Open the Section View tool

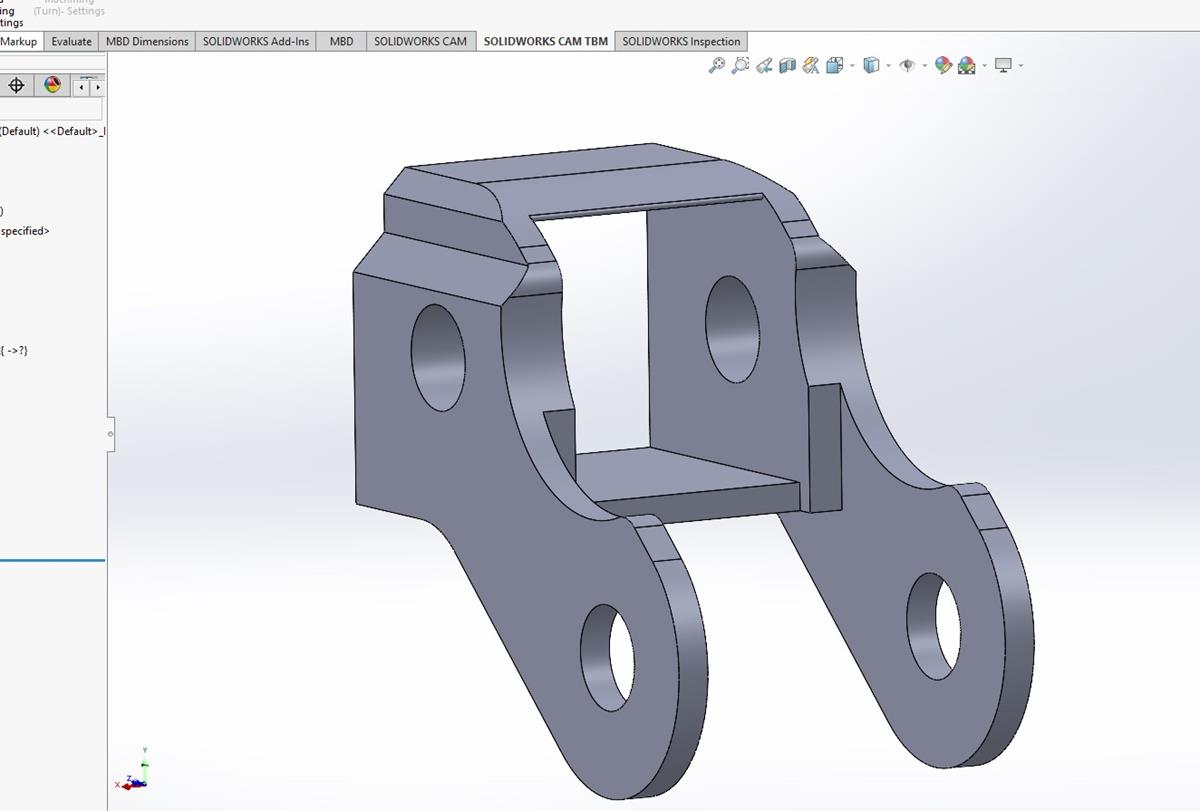[787, 66]
